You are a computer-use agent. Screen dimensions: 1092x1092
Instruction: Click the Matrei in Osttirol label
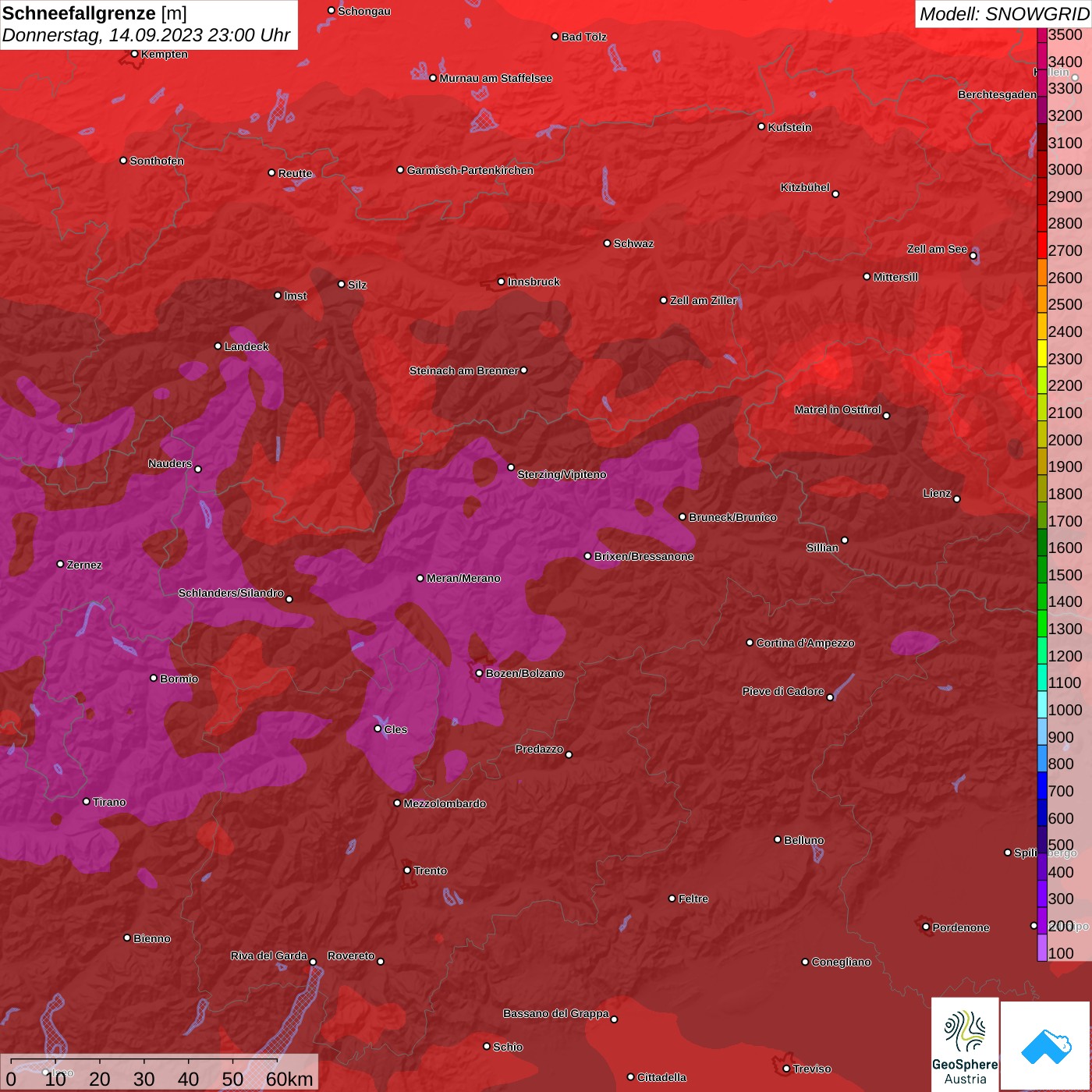pyautogui.click(x=838, y=409)
